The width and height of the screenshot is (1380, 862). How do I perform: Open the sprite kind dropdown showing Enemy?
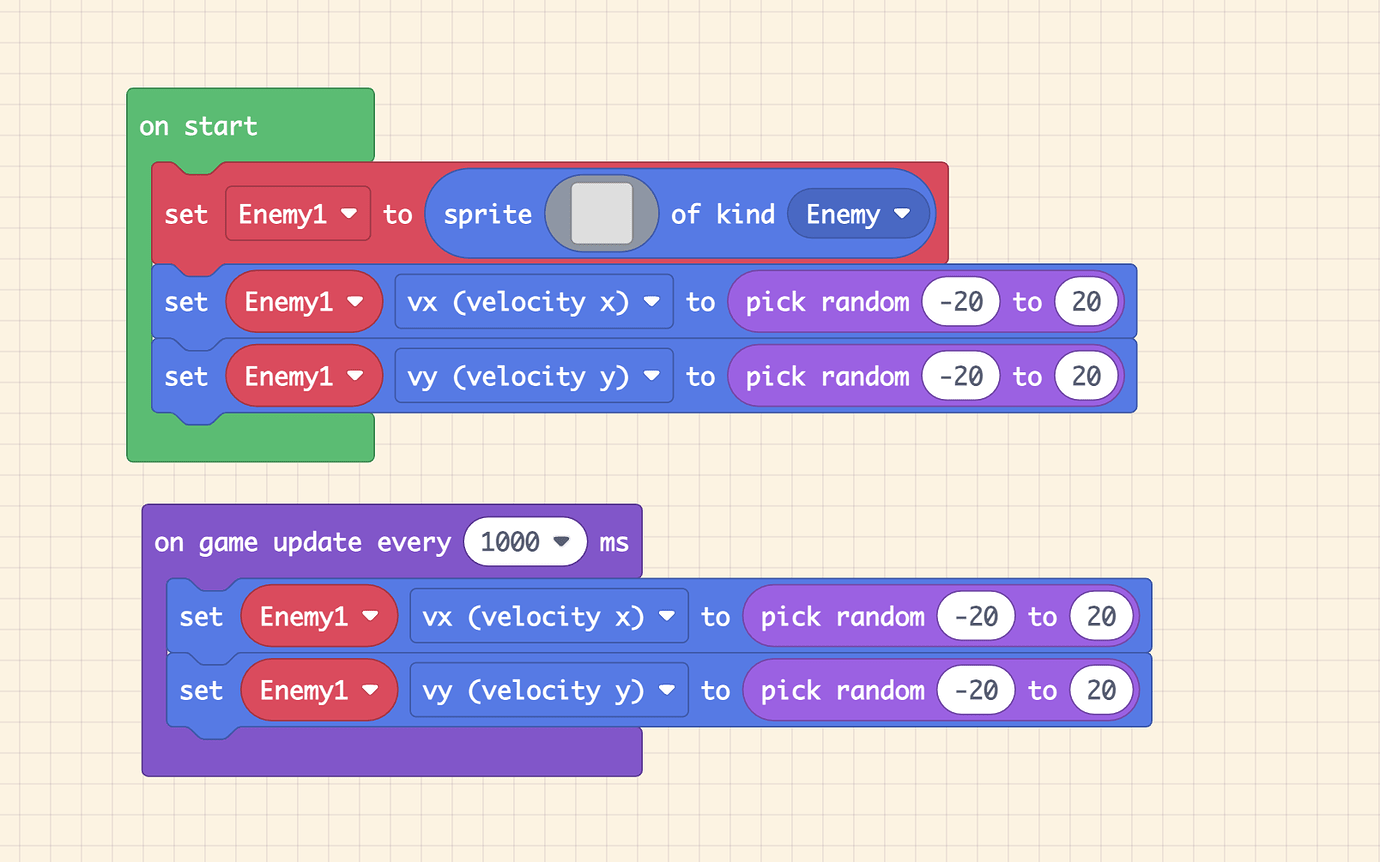858,213
